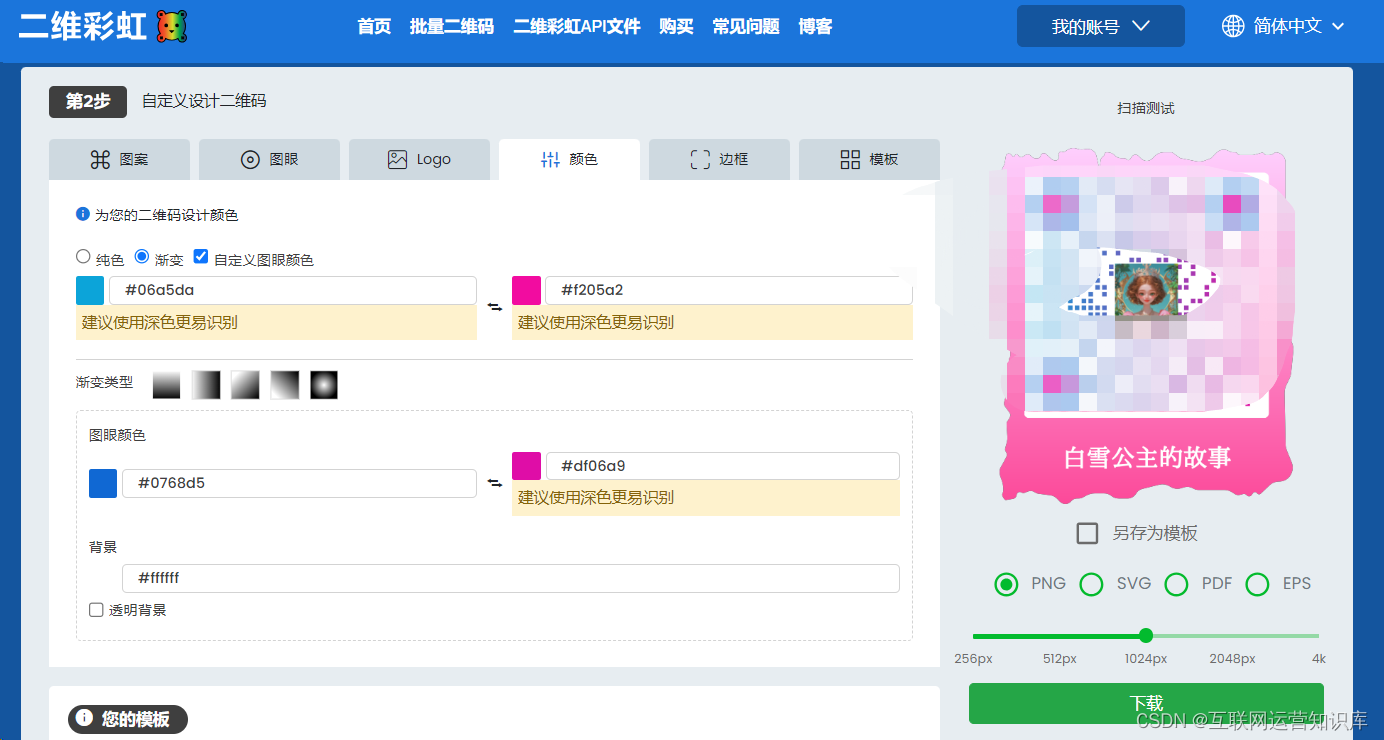
Task: Click the globe language icon
Action: tap(1233, 26)
